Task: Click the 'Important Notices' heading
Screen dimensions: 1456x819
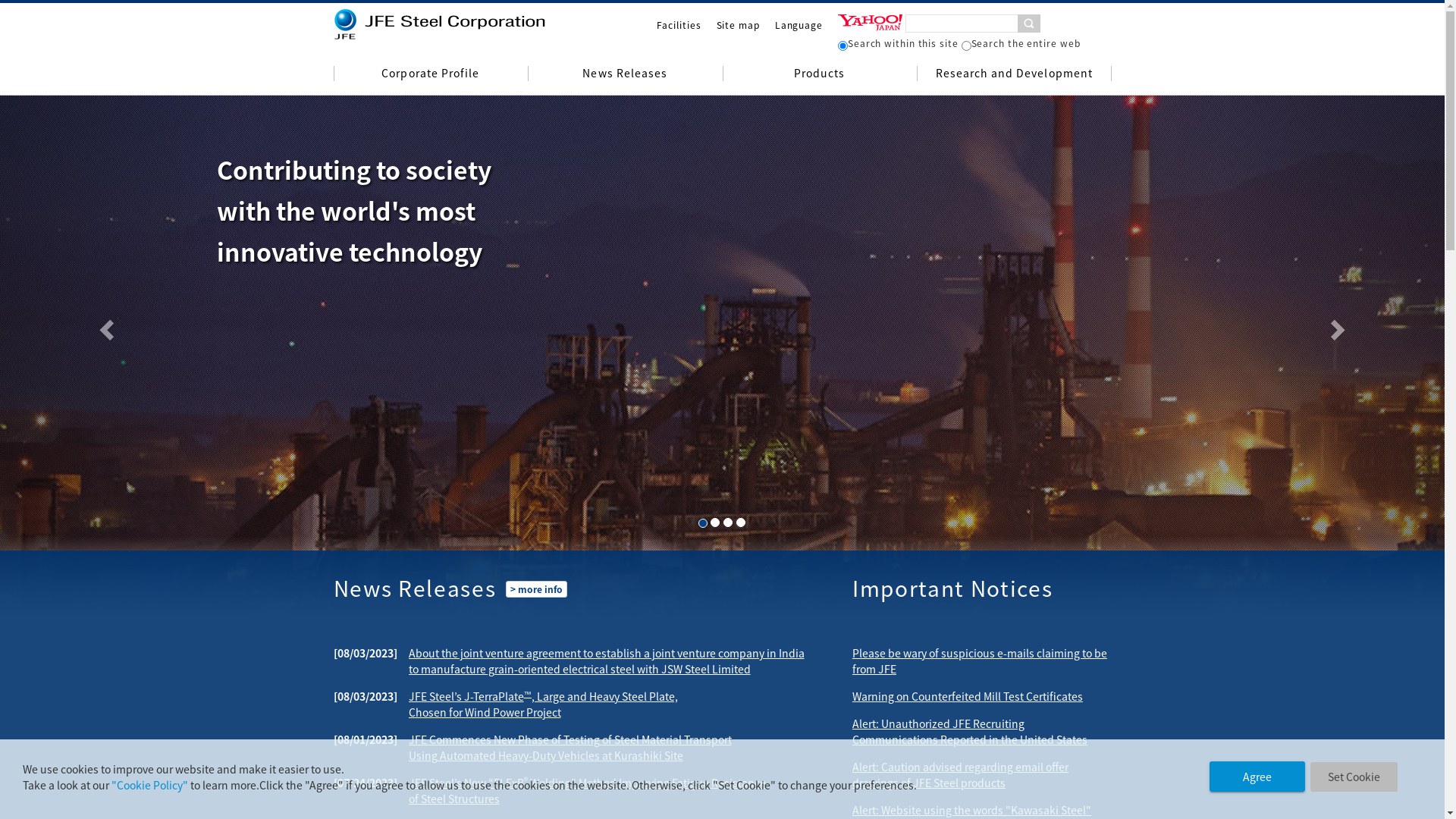Action: tap(952, 588)
